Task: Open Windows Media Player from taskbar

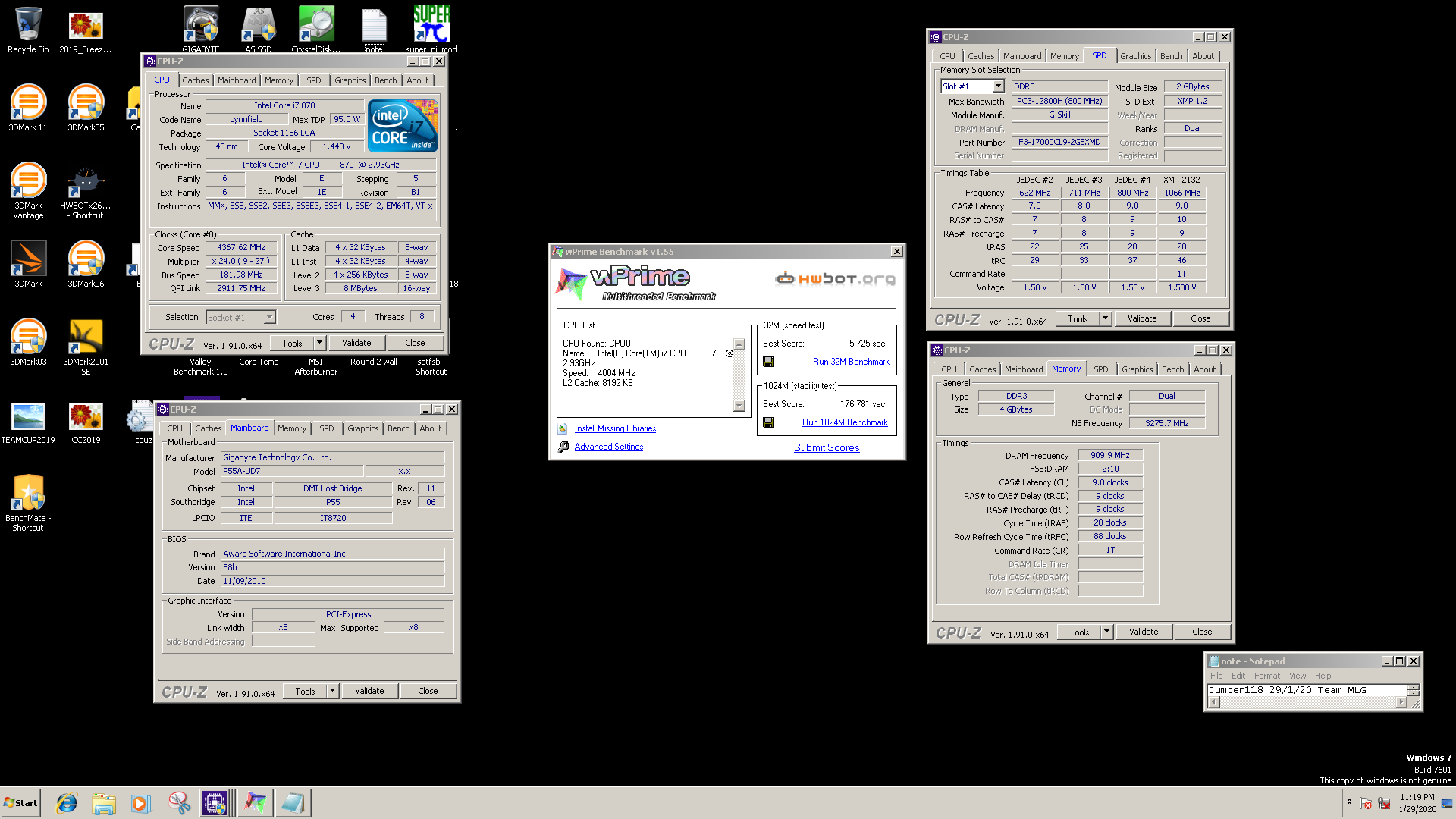Action: tap(141, 803)
